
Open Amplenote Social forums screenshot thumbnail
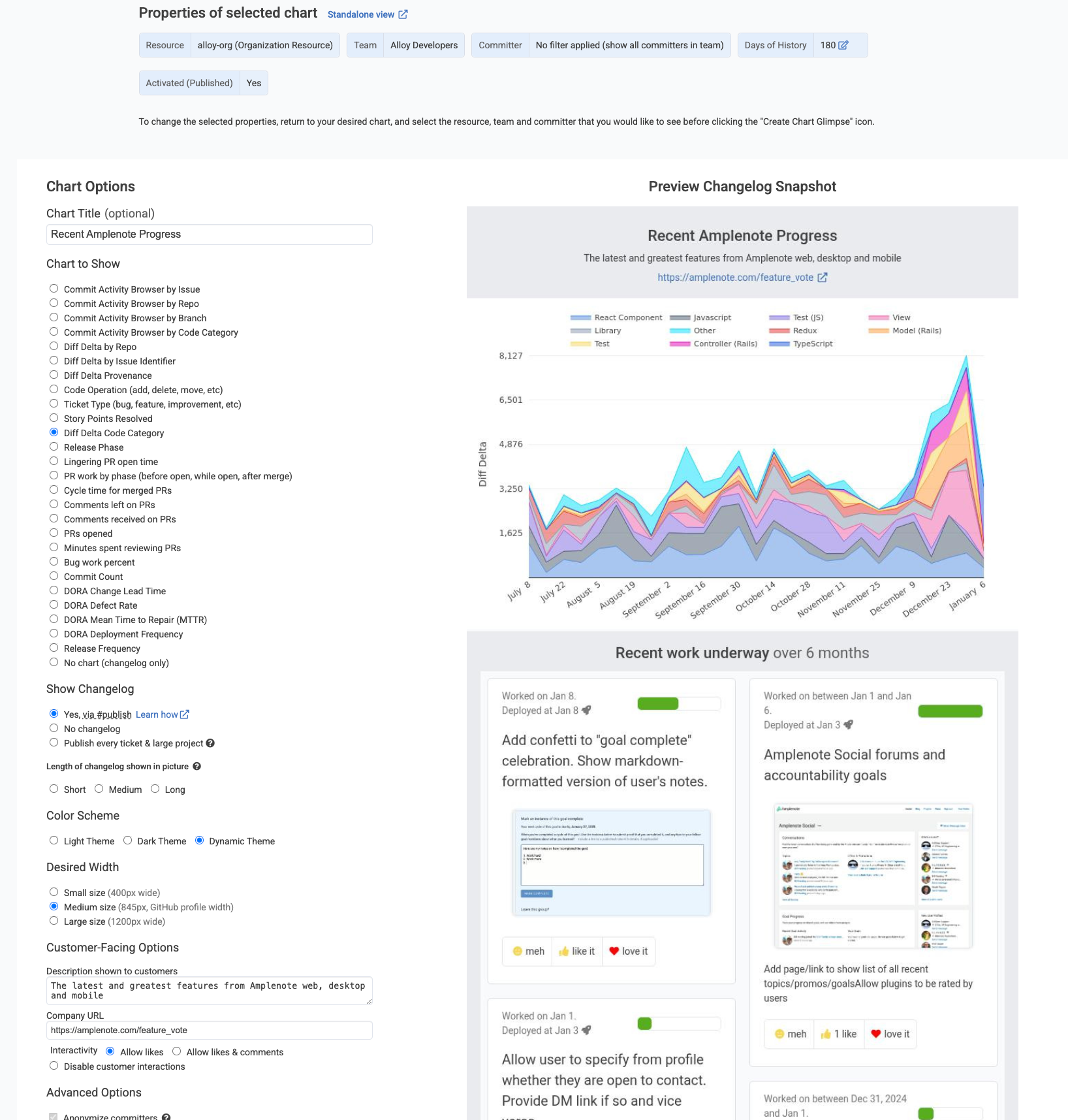tap(873, 876)
